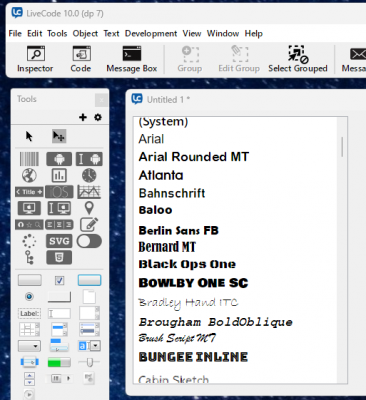Choose the barcode widget in Tools palette
The width and height of the screenshot is (366, 400).
(x=29, y=159)
